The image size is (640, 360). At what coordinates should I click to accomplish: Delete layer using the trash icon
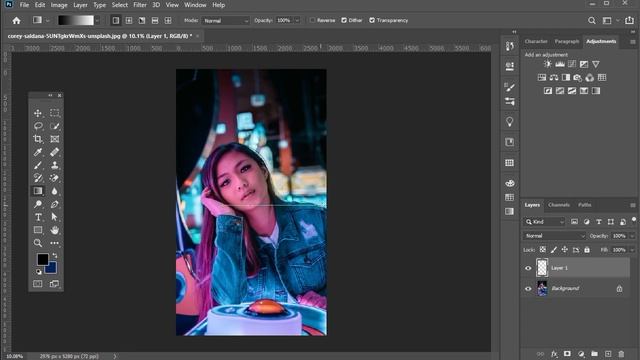click(621, 354)
